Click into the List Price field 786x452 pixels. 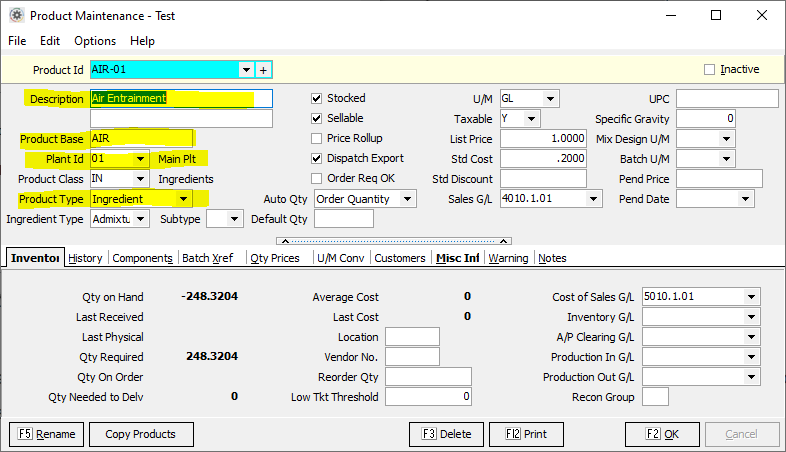543,139
